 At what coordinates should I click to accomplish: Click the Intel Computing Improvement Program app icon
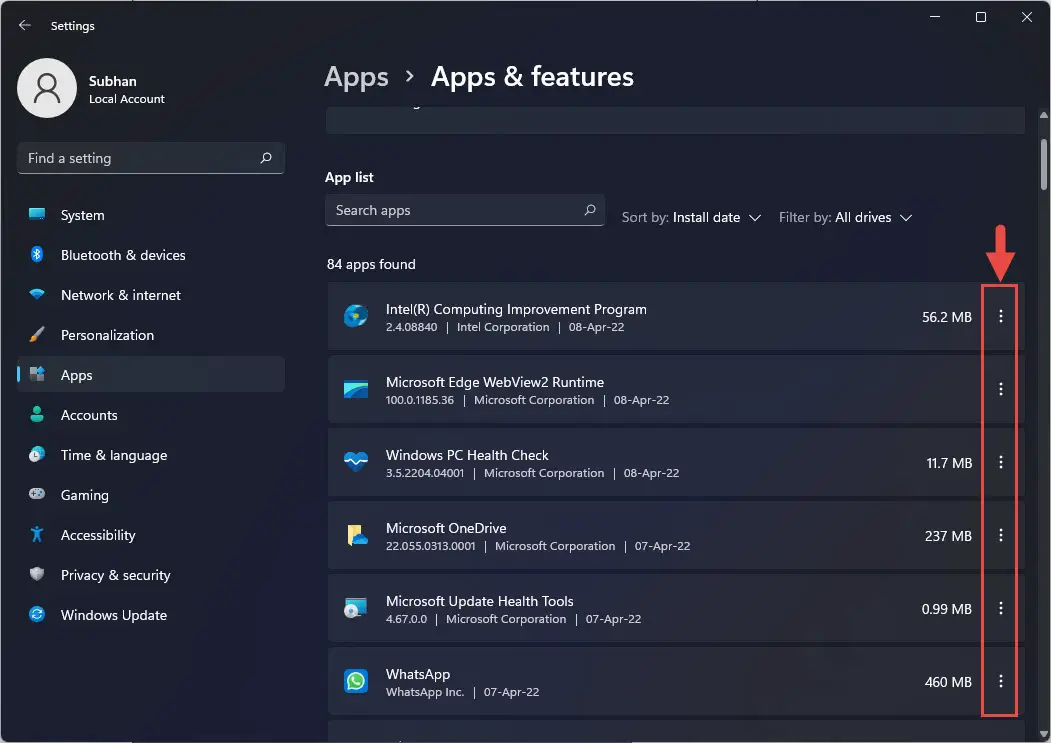click(x=356, y=316)
